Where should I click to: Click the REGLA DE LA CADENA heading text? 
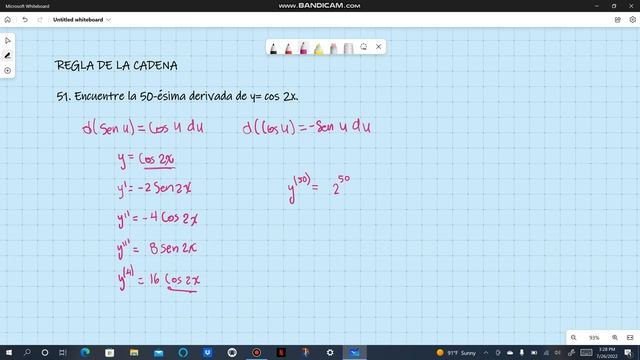pos(116,65)
